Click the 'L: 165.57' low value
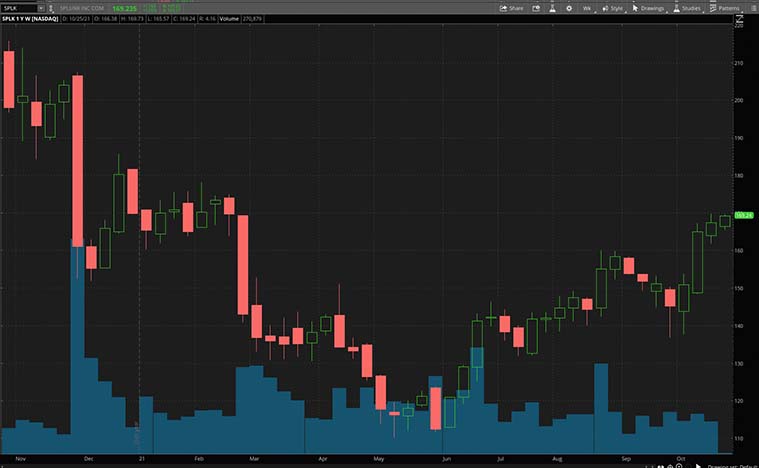Screen dimensions: 759x468 pos(158,19)
